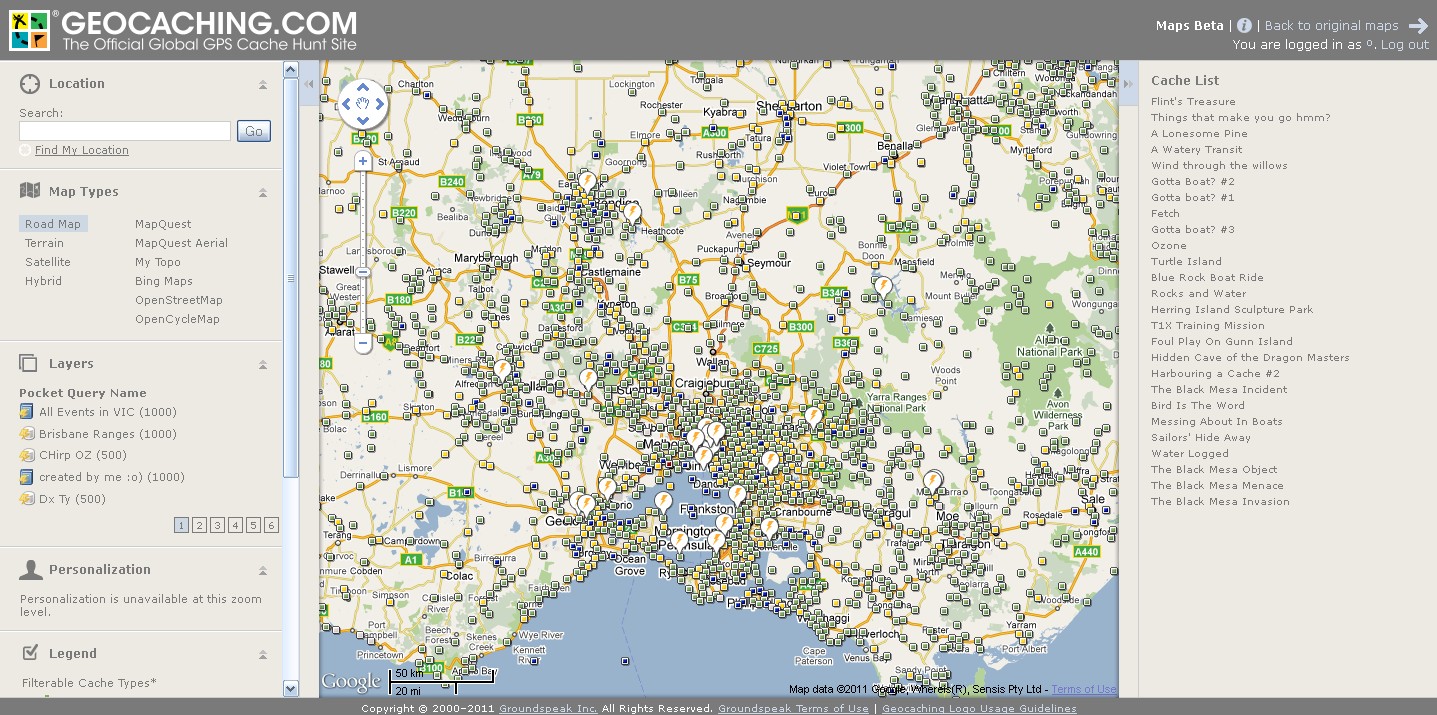1437x715 pixels.
Task: Open Turtle Island in the Cache List
Action: point(1186,262)
